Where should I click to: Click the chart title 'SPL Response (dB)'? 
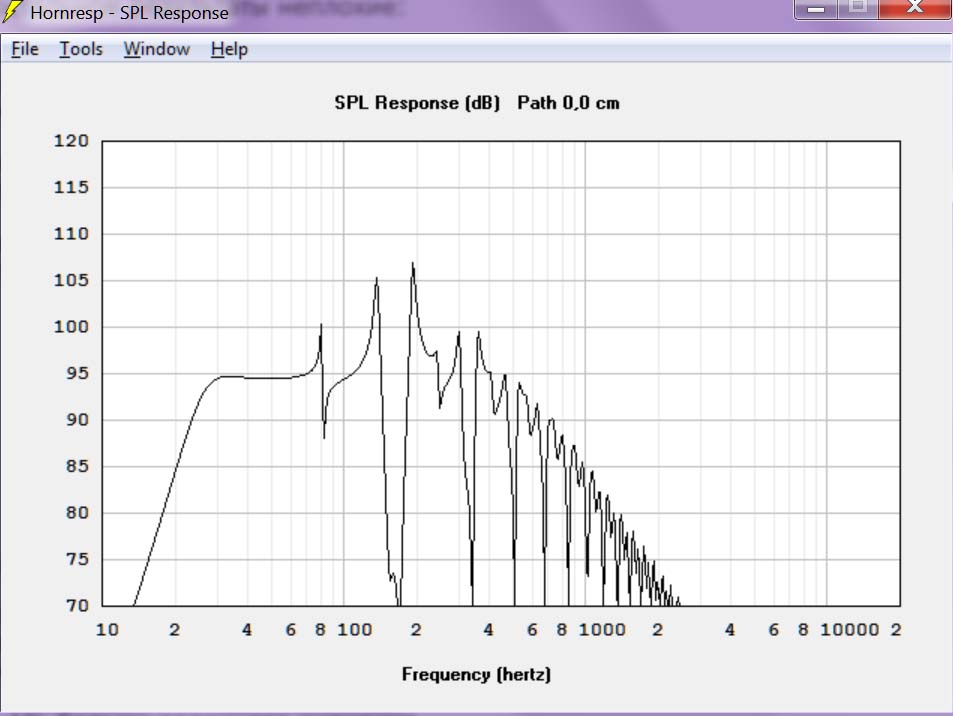coord(417,103)
